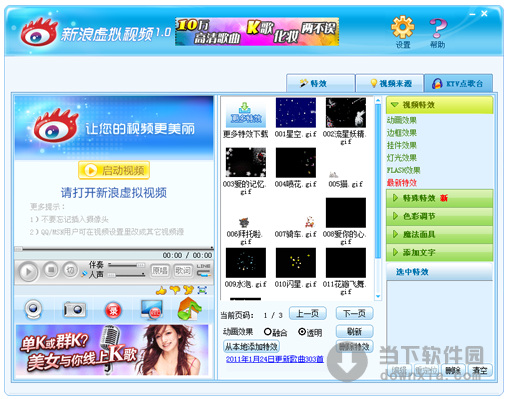Take a snapshot with the camera icon
The height and width of the screenshot is (399, 507).
(75, 310)
